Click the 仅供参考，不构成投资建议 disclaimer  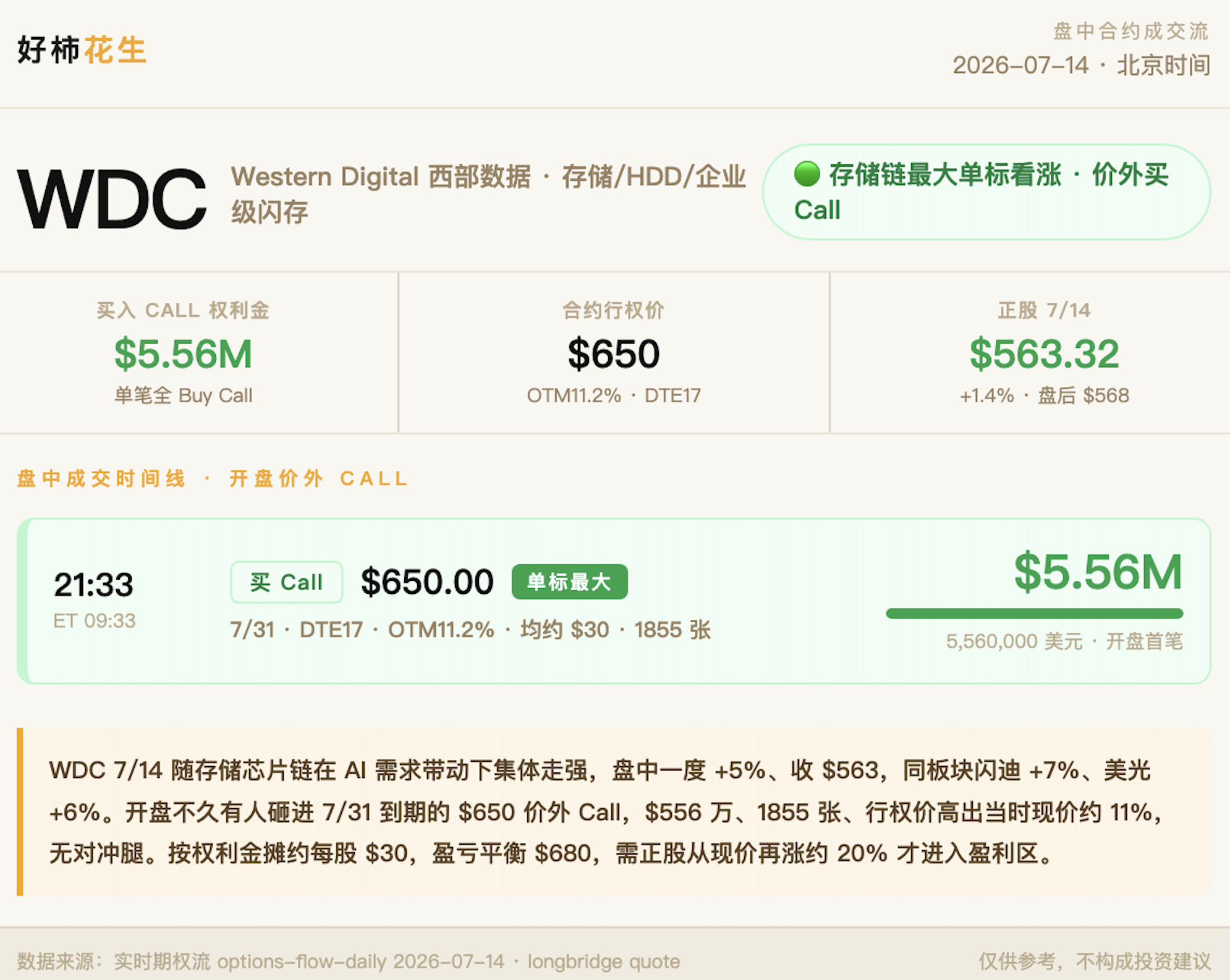click(1094, 961)
